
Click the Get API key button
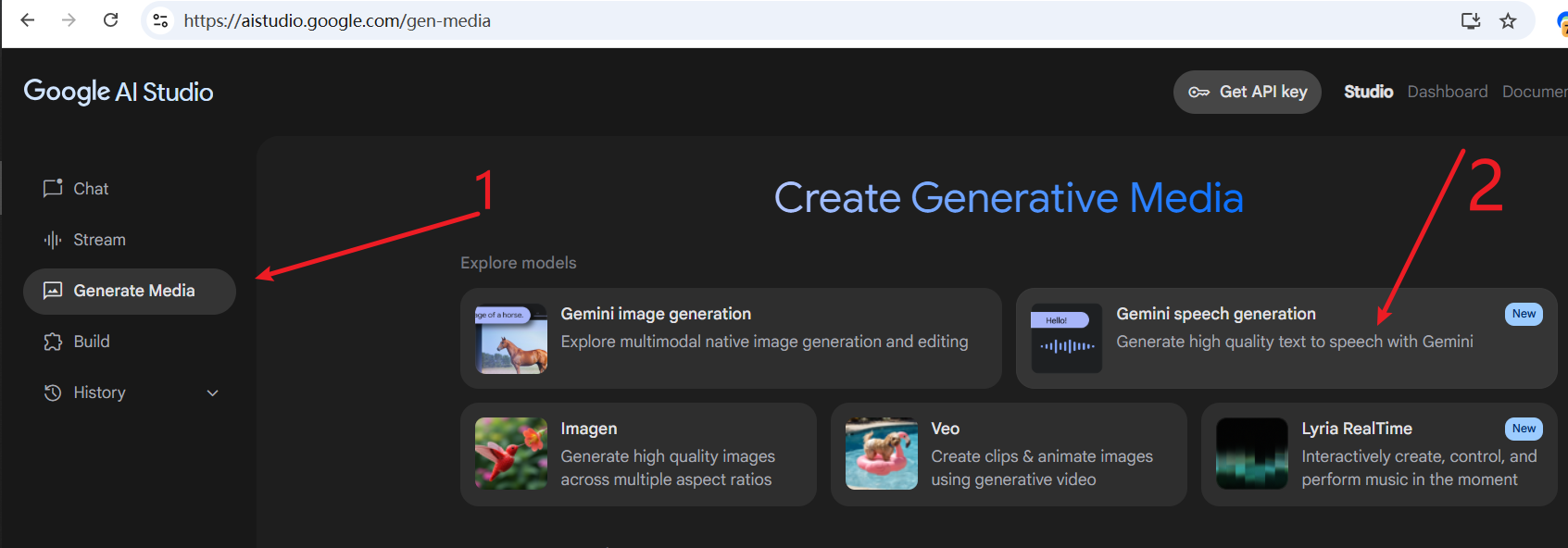(x=1248, y=92)
